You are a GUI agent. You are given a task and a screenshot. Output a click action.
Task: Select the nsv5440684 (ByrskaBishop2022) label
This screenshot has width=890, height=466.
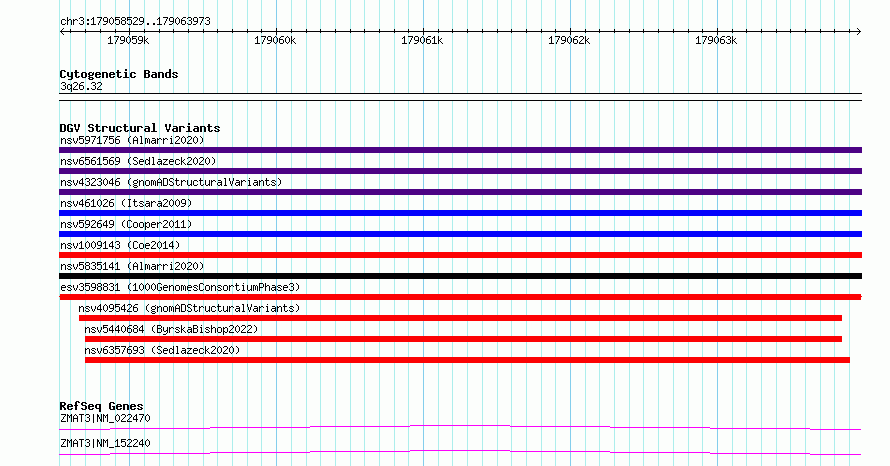(171, 329)
